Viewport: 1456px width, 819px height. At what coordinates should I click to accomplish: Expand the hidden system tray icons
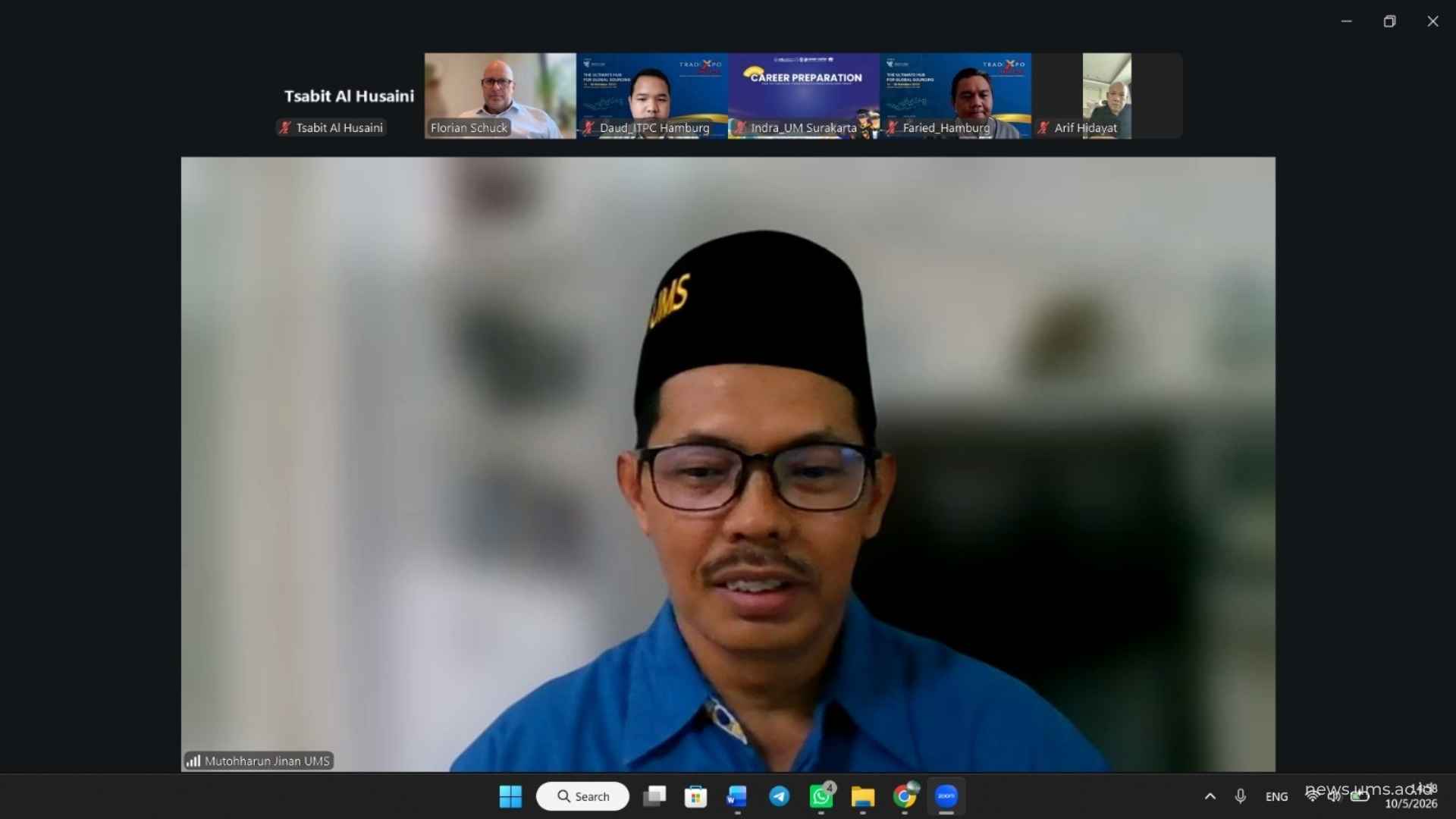(x=1210, y=796)
